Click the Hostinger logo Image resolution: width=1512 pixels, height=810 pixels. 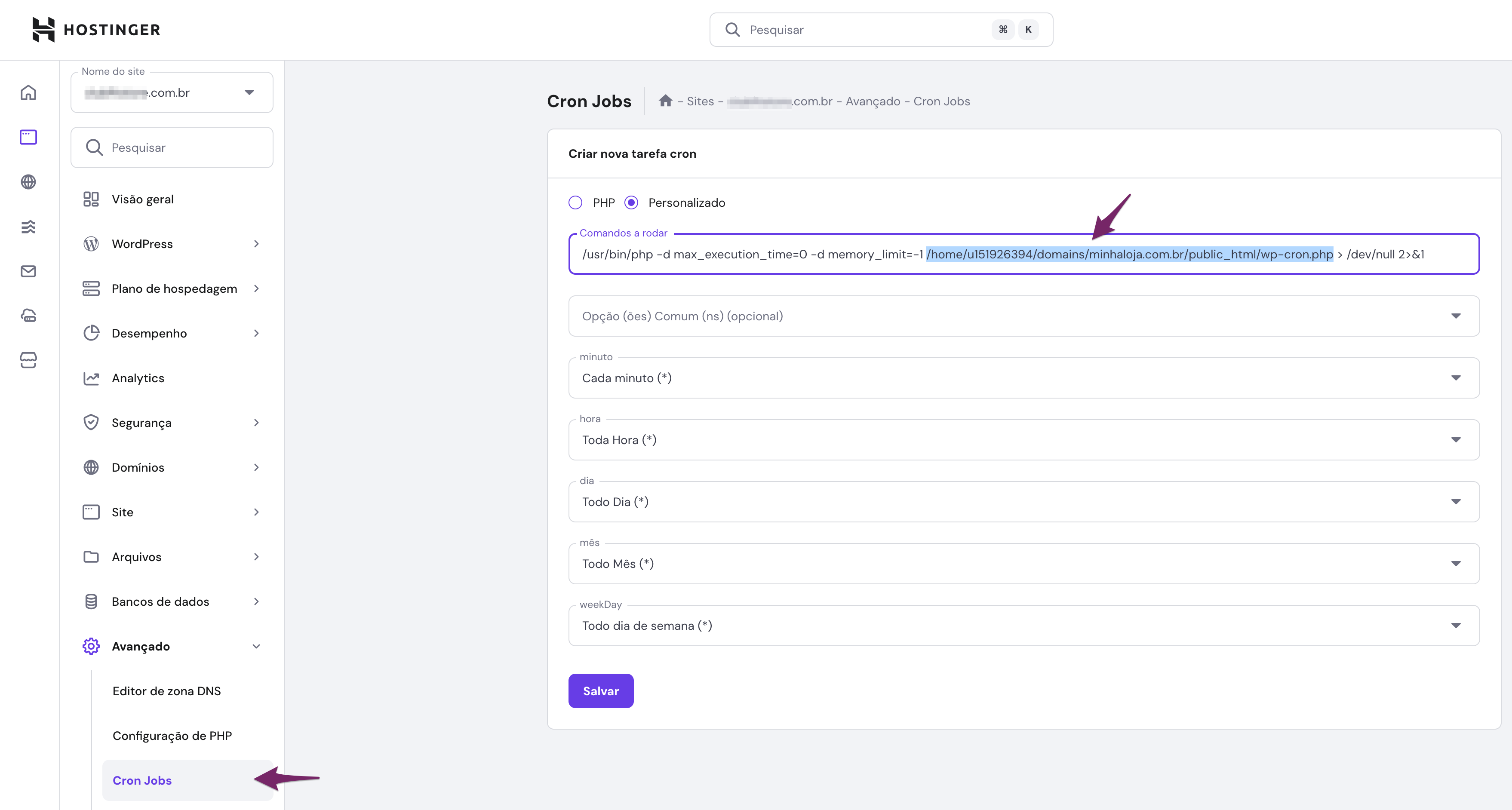(96, 29)
